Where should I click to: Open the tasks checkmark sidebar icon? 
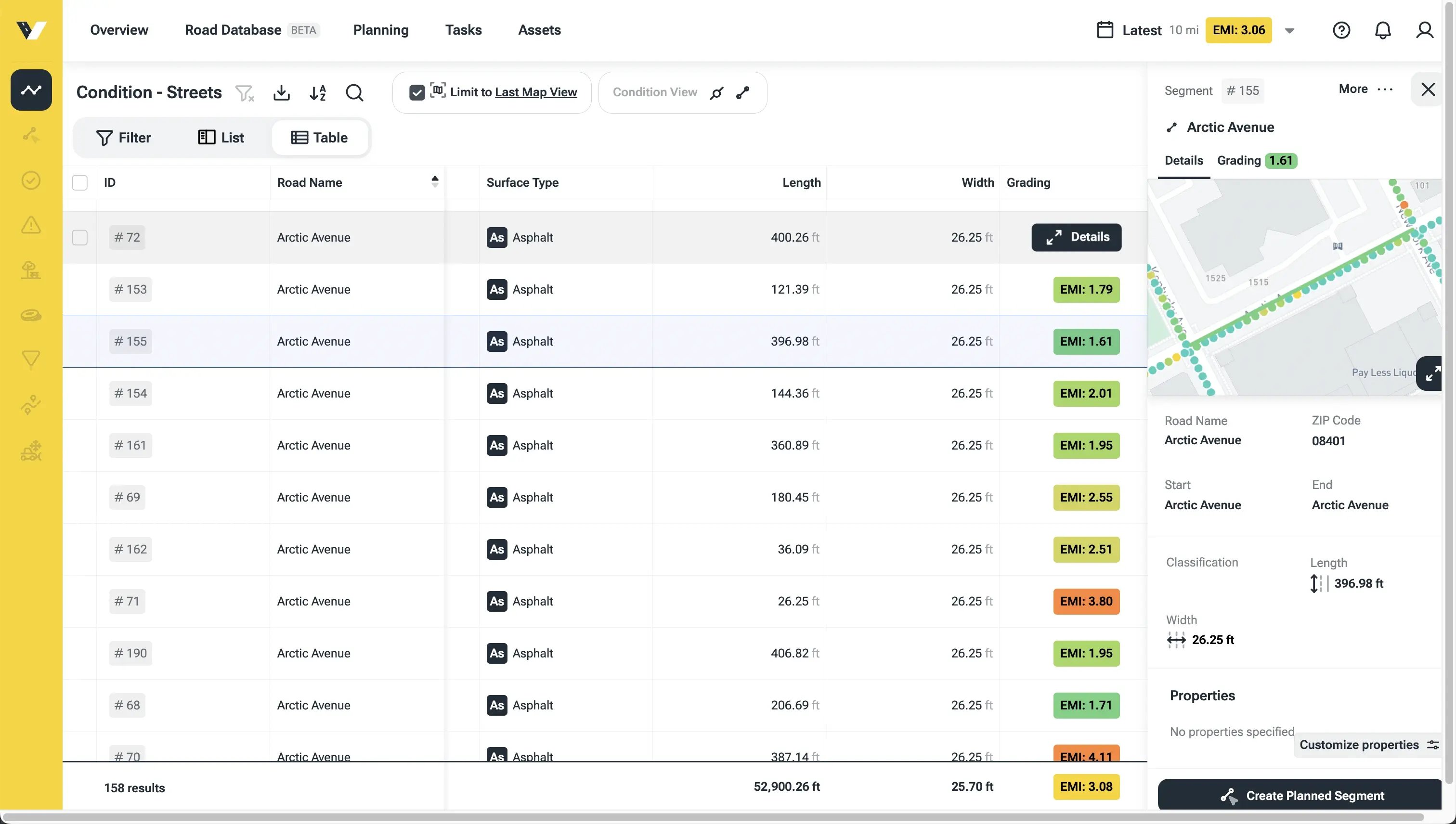point(31,180)
